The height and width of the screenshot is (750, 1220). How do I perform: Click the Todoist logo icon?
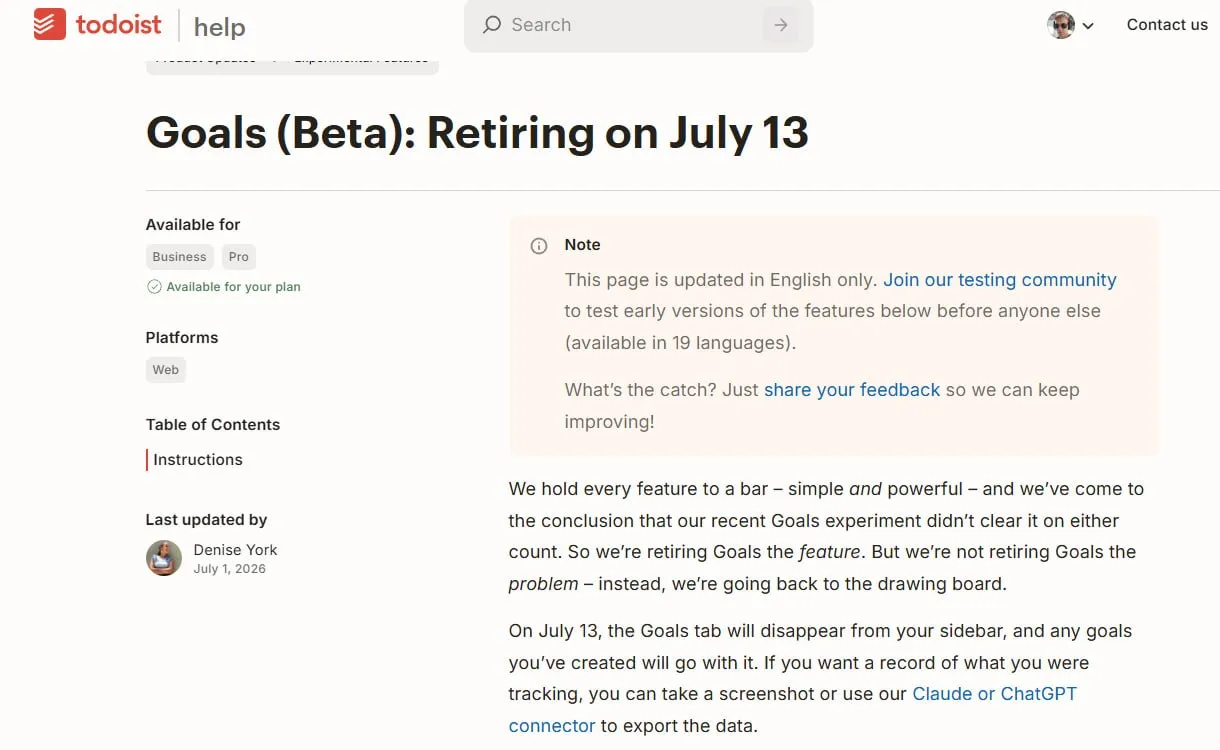tap(50, 24)
